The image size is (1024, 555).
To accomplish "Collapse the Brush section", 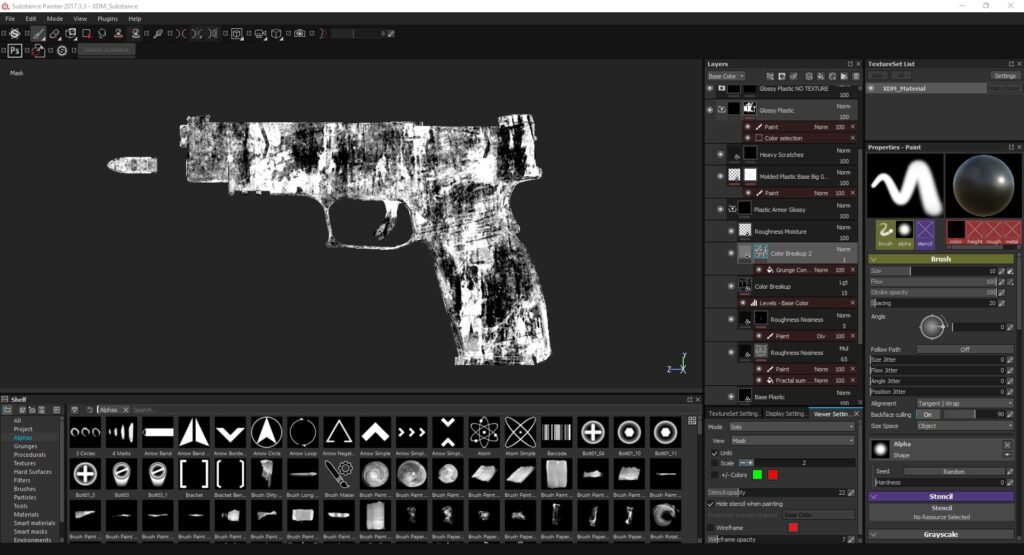I will 874,259.
